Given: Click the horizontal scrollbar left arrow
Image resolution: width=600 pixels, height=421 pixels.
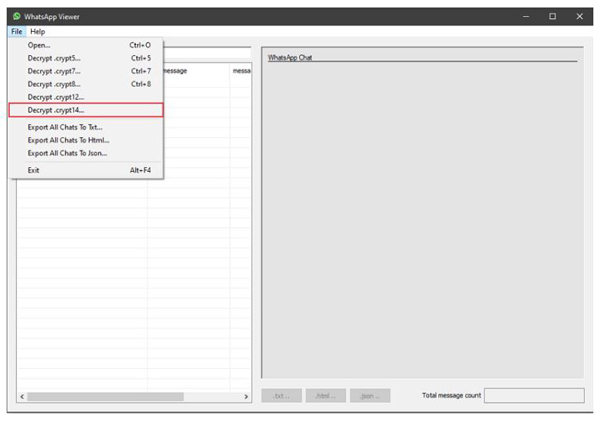Looking at the screenshot, I should pyautogui.click(x=21, y=397).
